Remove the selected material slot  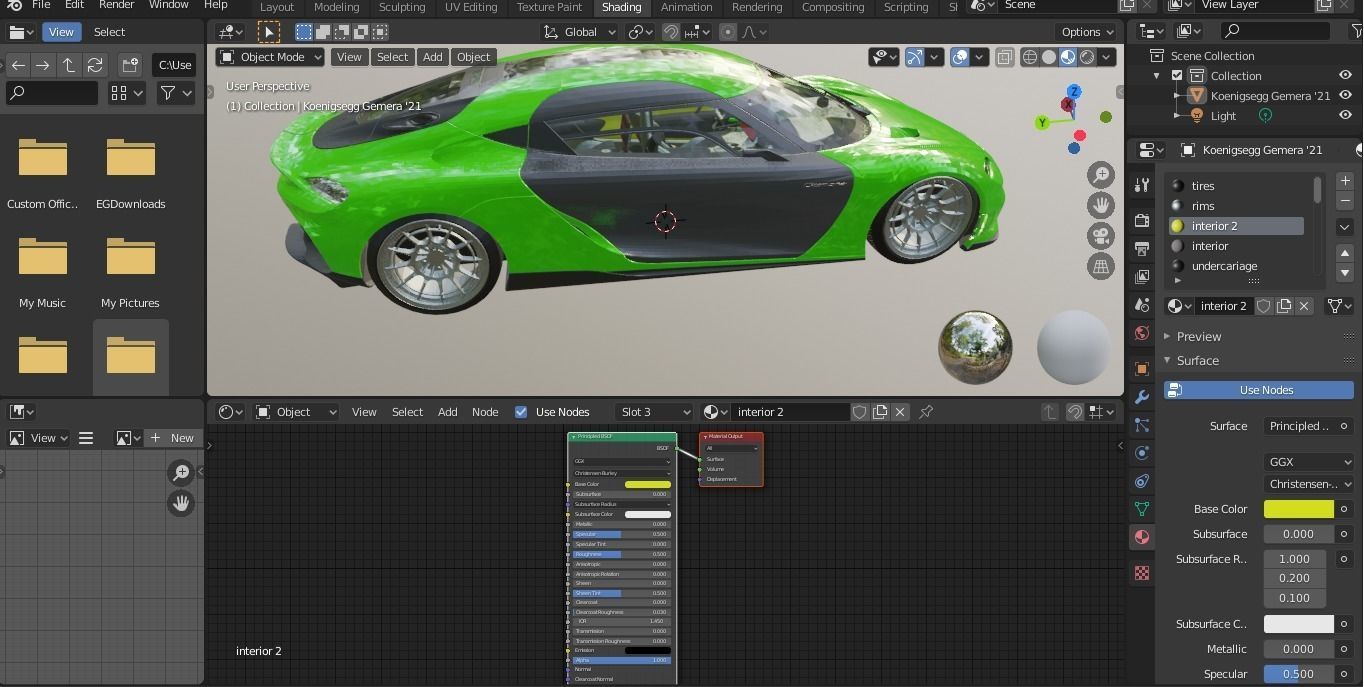pyautogui.click(x=1345, y=201)
